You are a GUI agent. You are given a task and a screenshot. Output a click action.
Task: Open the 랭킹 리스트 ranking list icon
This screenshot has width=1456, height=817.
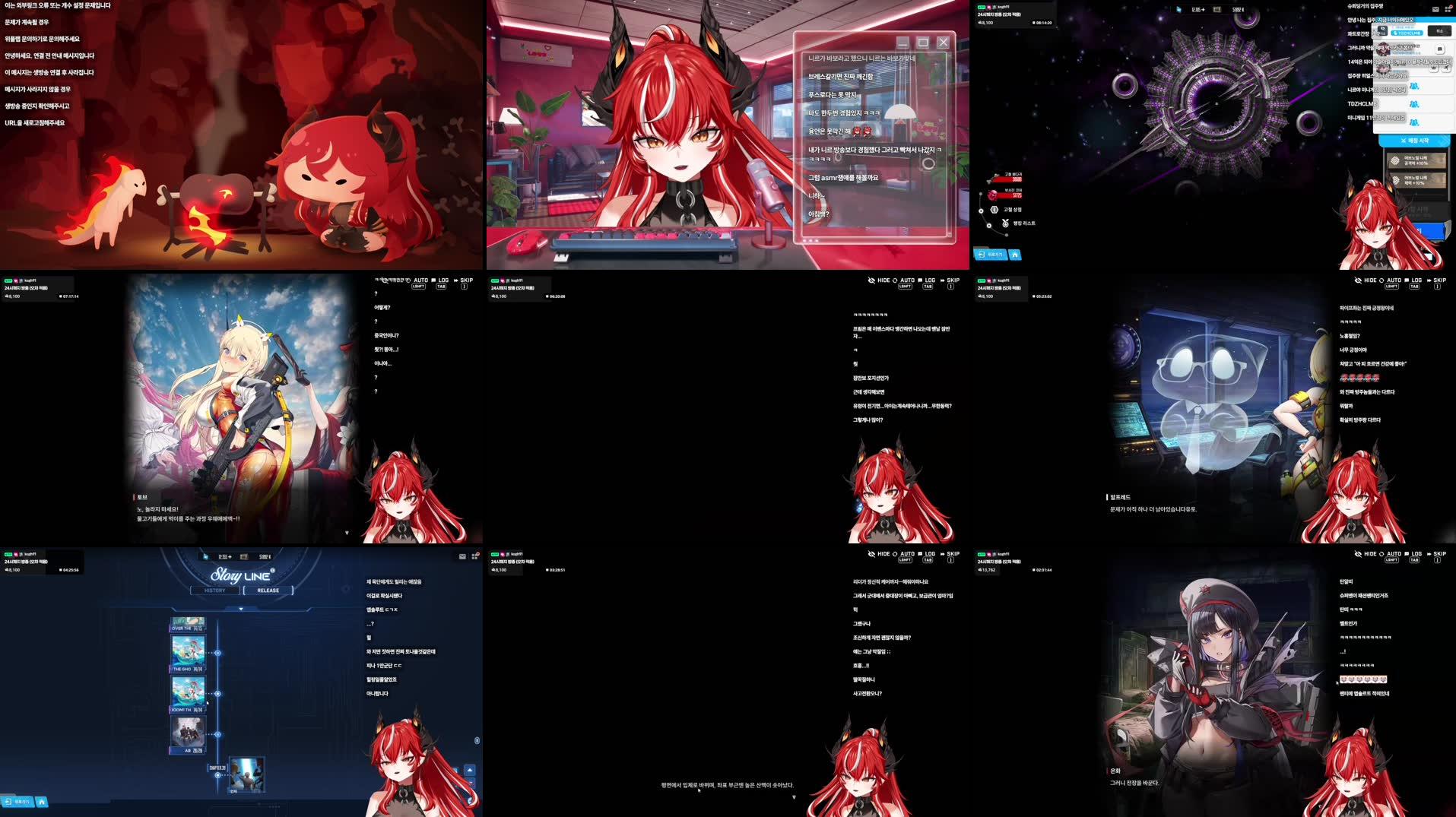1005,223
